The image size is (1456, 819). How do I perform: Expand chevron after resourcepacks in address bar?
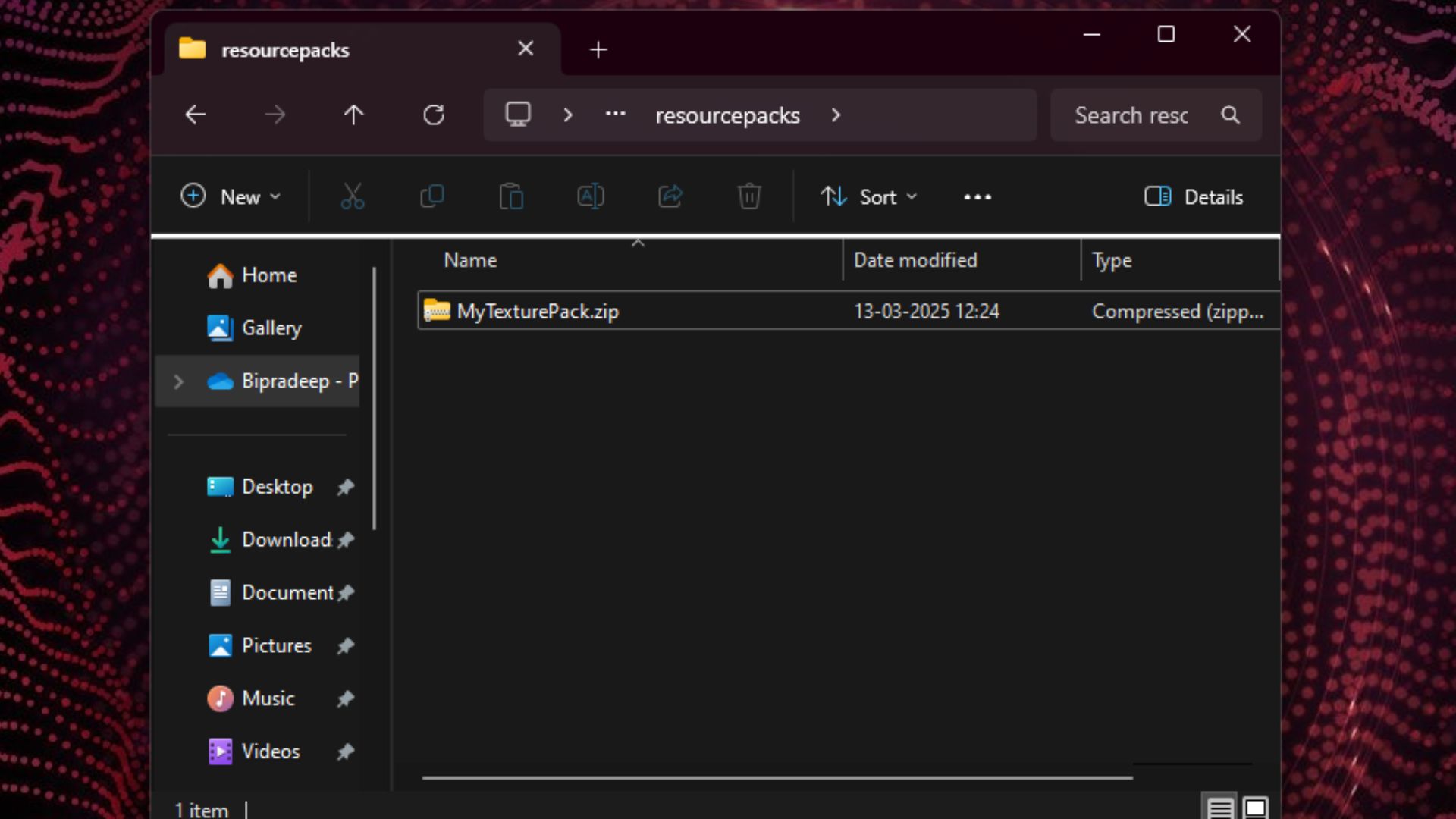tap(836, 115)
